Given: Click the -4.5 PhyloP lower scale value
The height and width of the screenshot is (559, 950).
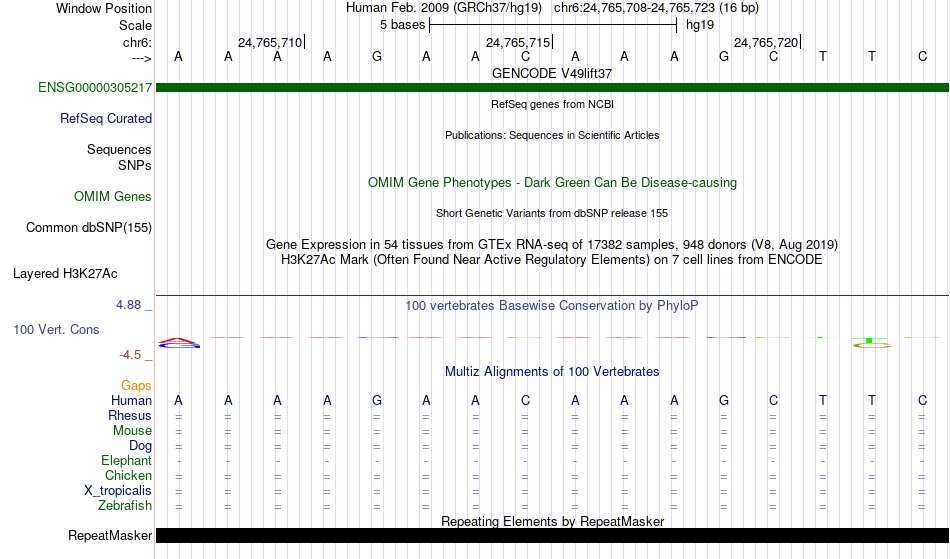Looking at the screenshot, I should (130, 354).
